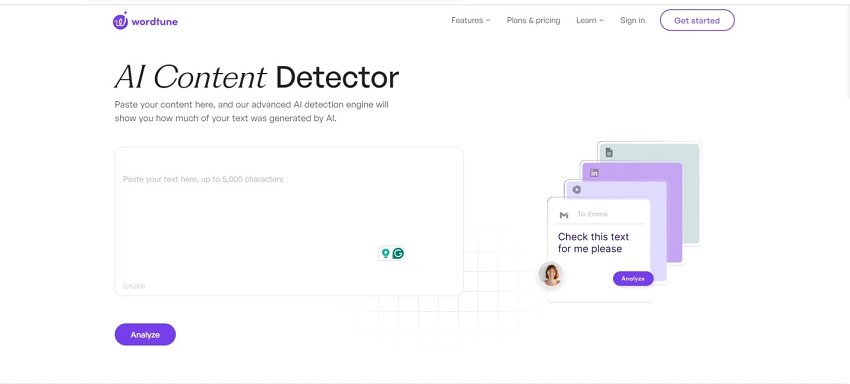The image size is (850, 384).
Task: Click the AI Content Detector heading
Action: [x=257, y=77]
